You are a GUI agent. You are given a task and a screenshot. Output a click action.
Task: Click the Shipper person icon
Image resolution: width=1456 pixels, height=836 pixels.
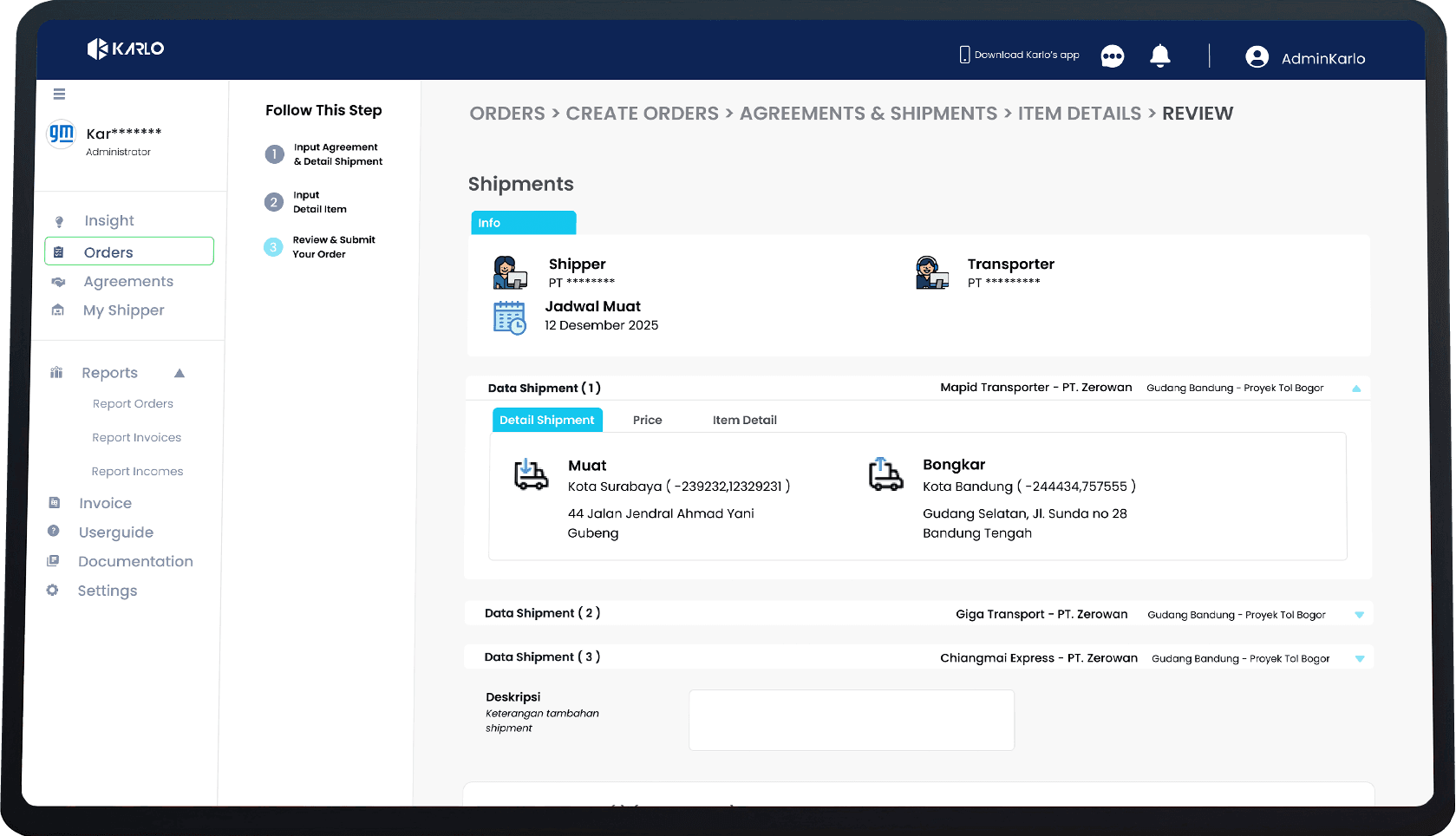(x=510, y=272)
